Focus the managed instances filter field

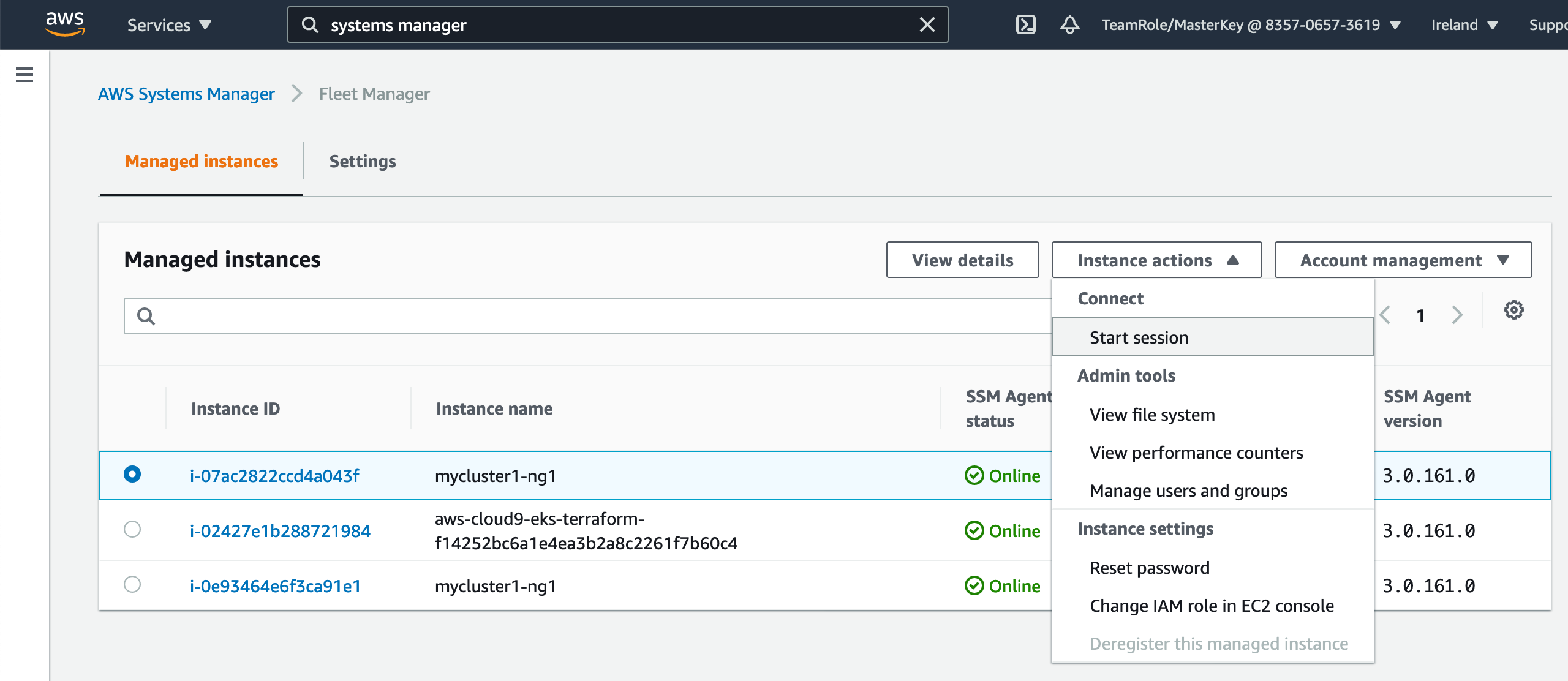pos(588,316)
